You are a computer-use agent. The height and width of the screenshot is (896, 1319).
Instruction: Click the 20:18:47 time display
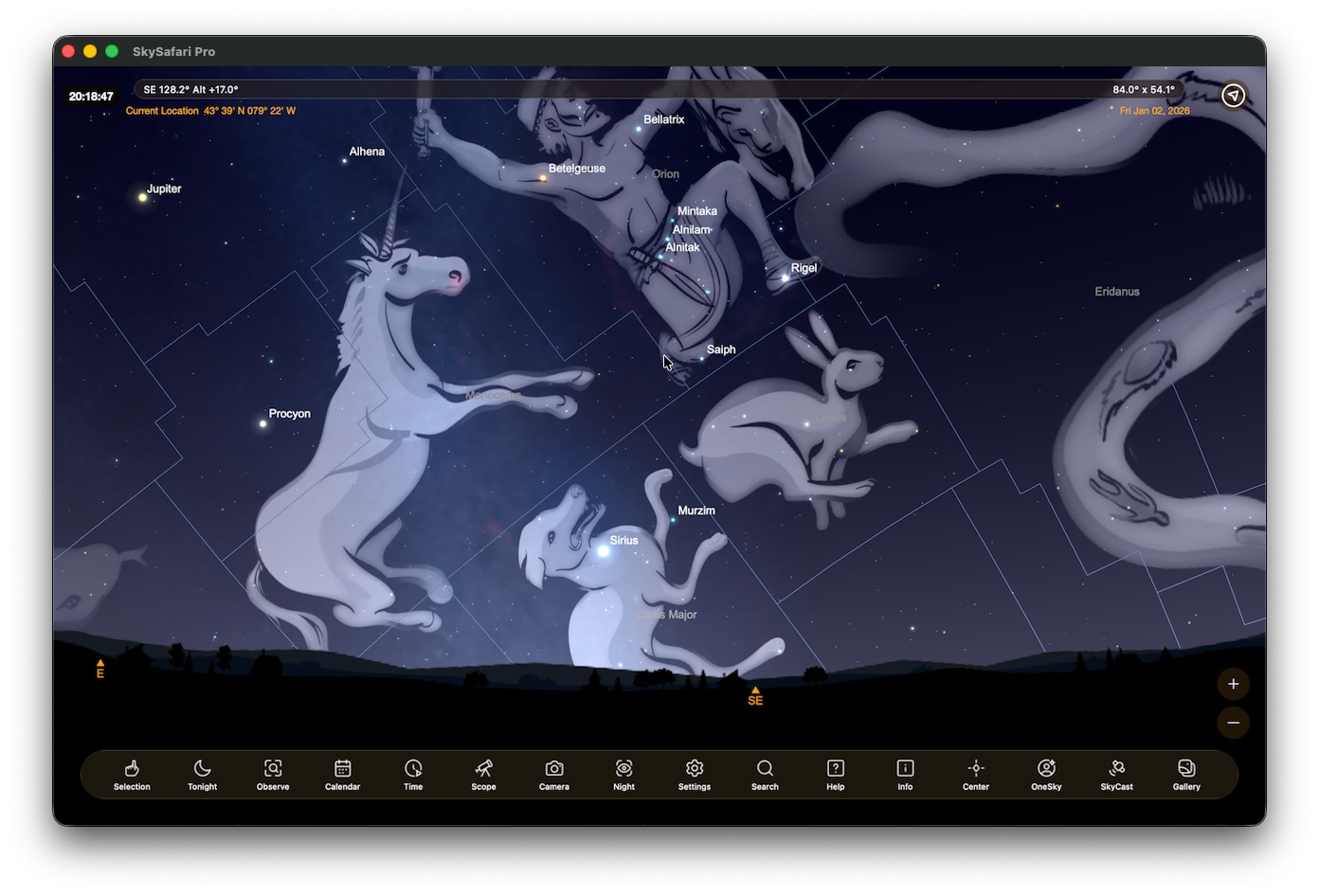(x=91, y=97)
